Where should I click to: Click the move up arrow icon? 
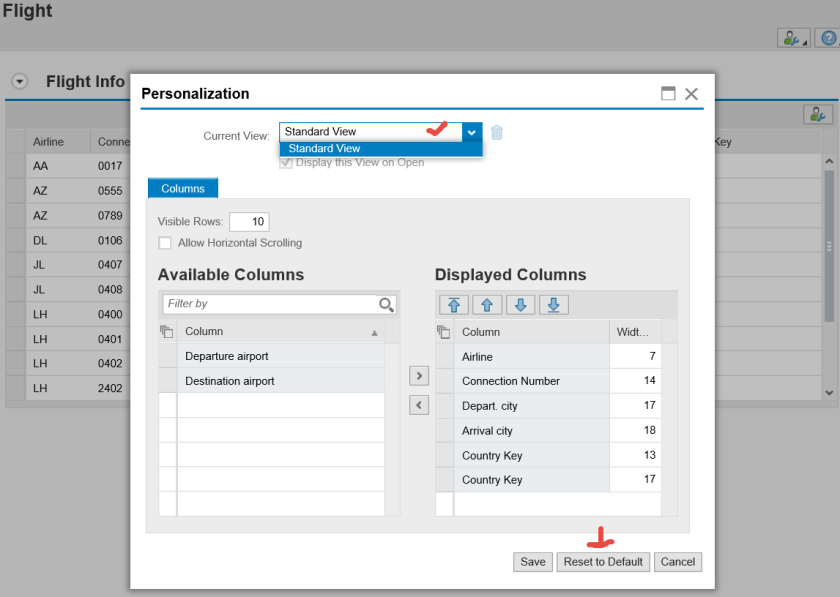[x=487, y=305]
